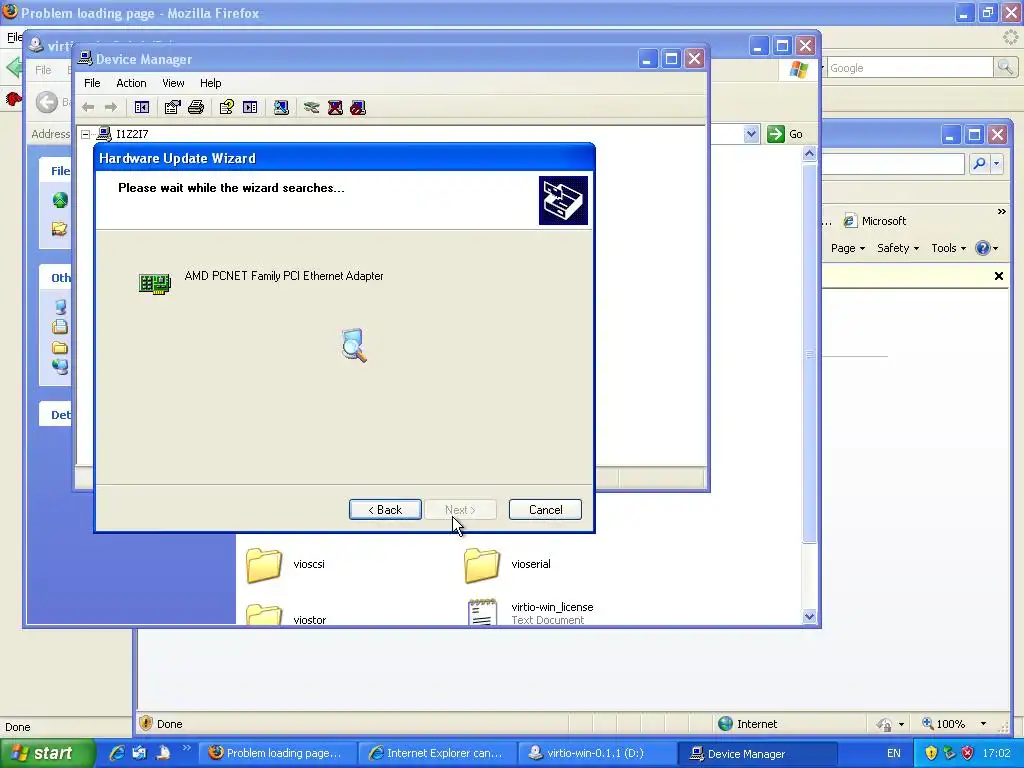Expand the Internet Explorer toolbar overflow chevron
This screenshot has height=768, width=1024.
click(1002, 212)
